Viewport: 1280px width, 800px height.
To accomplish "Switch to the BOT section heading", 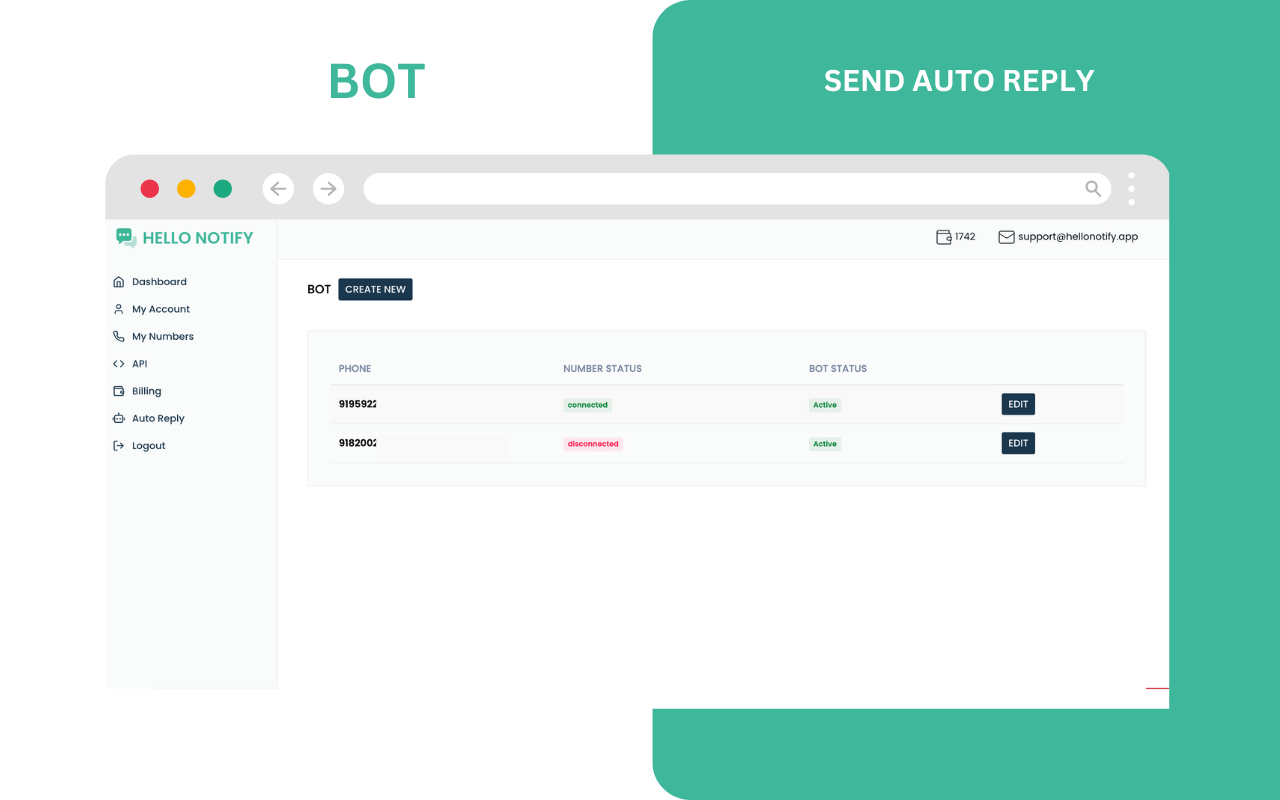I will point(318,289).
